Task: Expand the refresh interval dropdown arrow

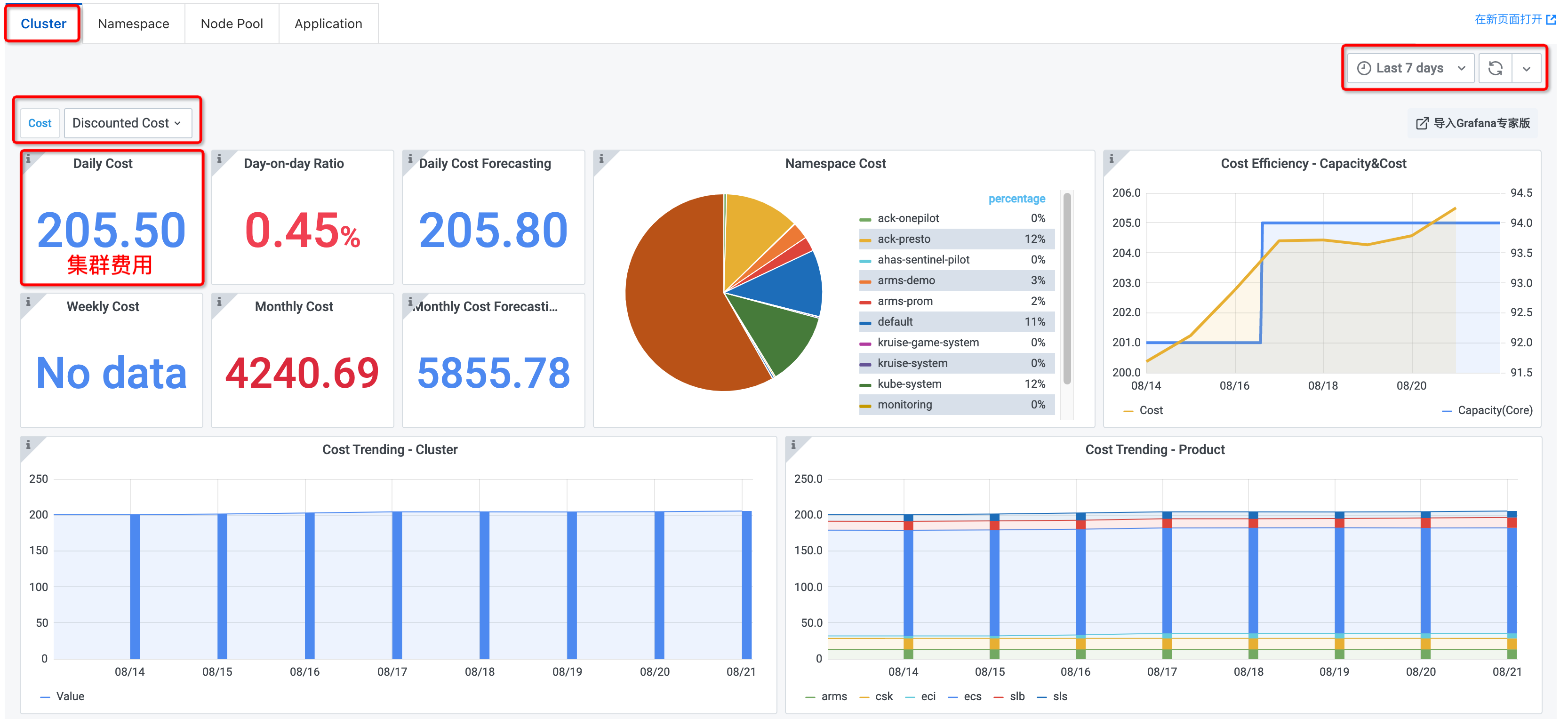Action: tap(1526, 68)
